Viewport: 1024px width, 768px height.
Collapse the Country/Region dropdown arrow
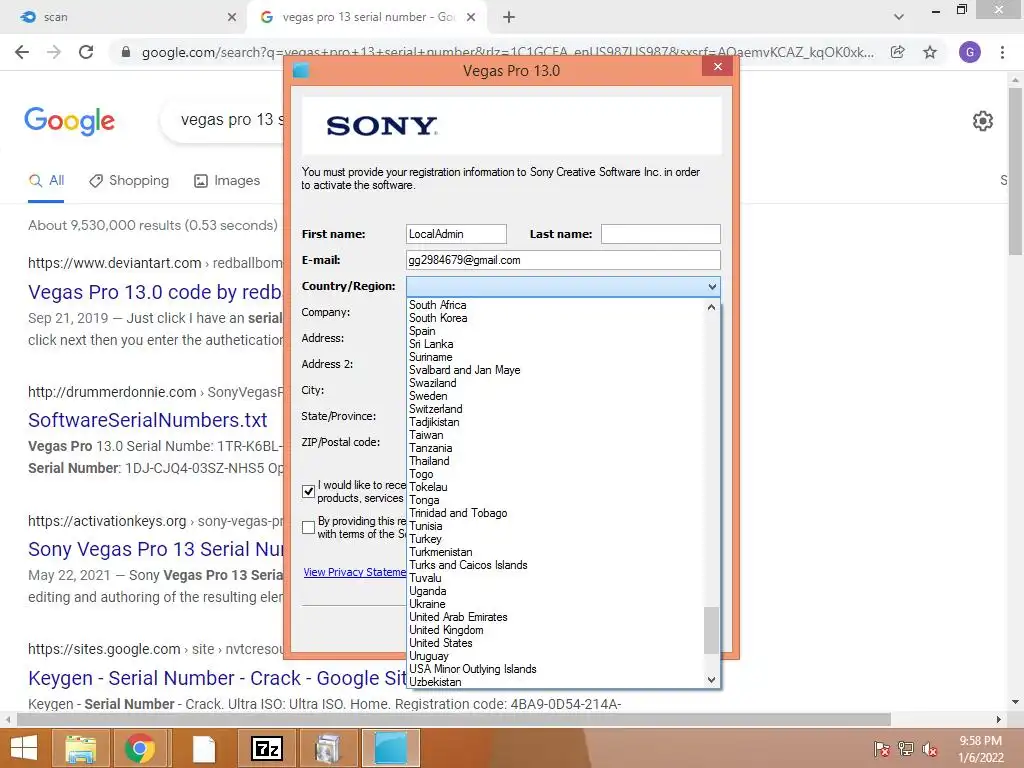(x=712, y=286)
